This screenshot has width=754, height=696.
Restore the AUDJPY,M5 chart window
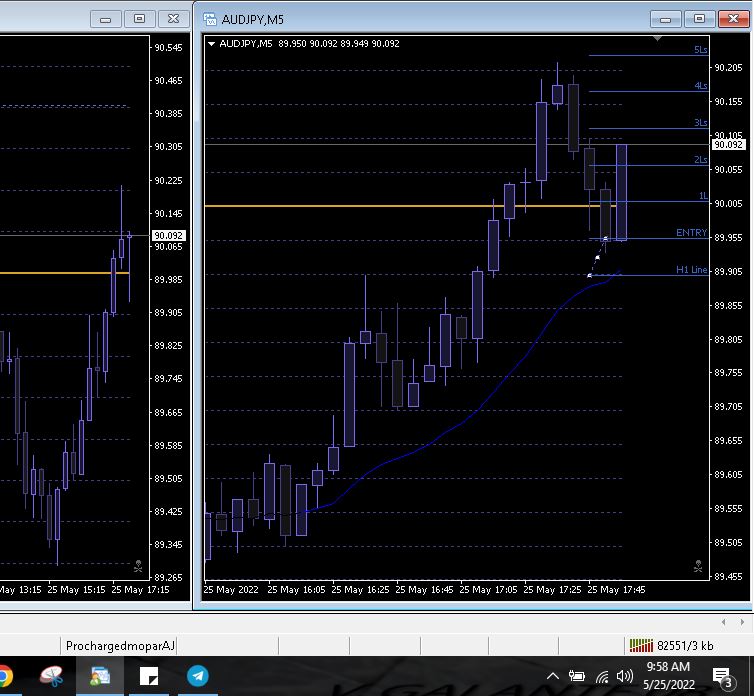coord(699,19)
